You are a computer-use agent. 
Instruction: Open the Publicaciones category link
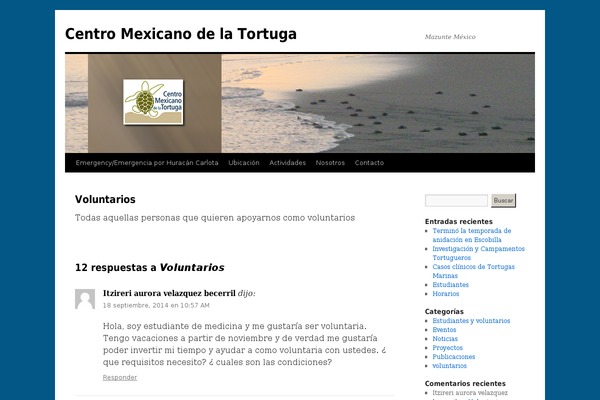coord(454,357)
